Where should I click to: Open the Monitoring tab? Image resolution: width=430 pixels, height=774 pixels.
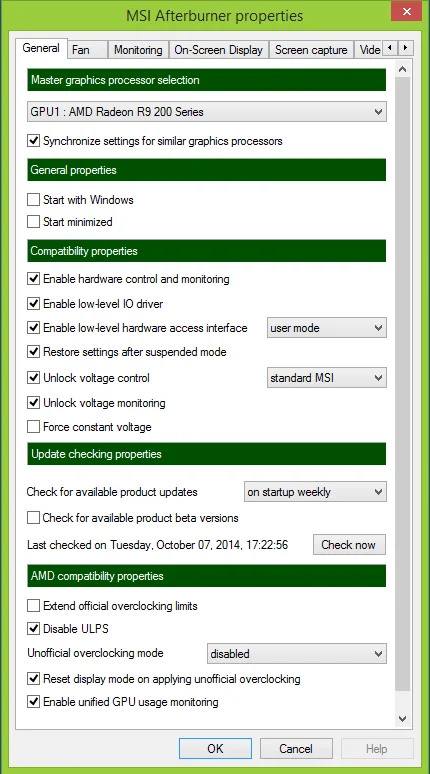click(138, 50)
